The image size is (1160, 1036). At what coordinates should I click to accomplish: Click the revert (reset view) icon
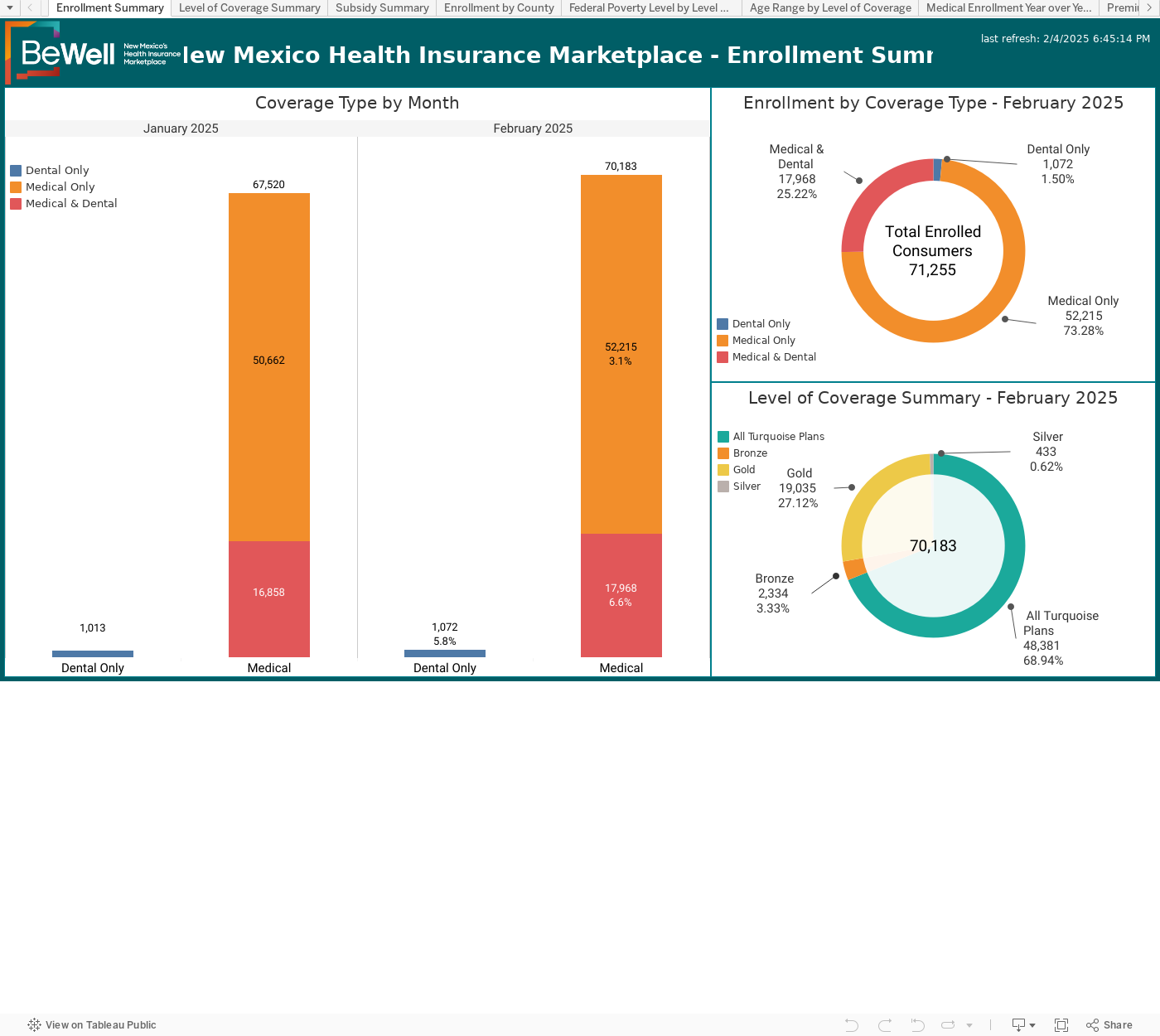[x=917, y=1025]
